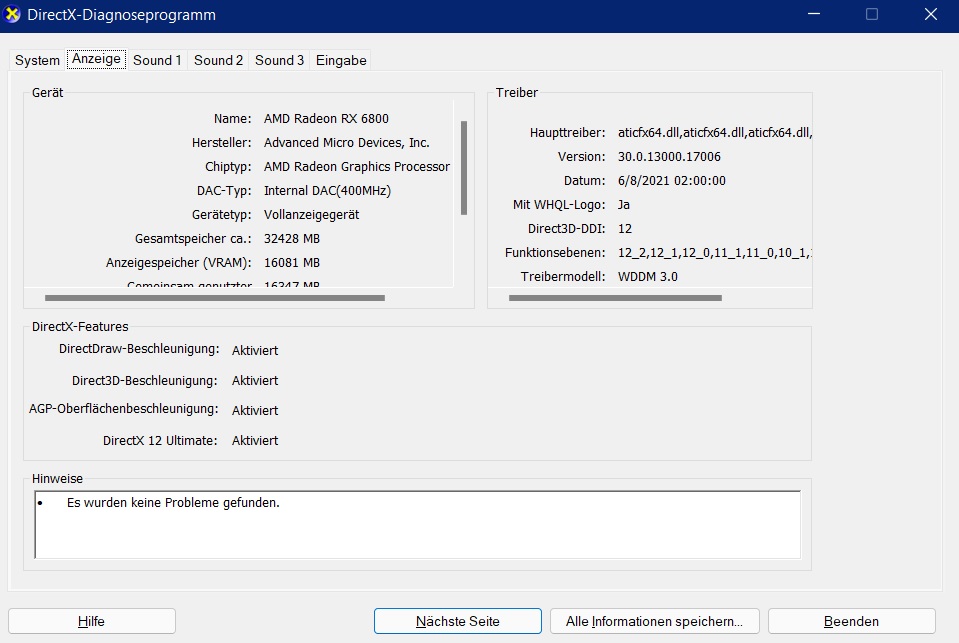This screenshot has width=959, height=643.
Task: Click Aktiviert next to DirectDraw-Beschleunigung
Action: click(255, 351)
